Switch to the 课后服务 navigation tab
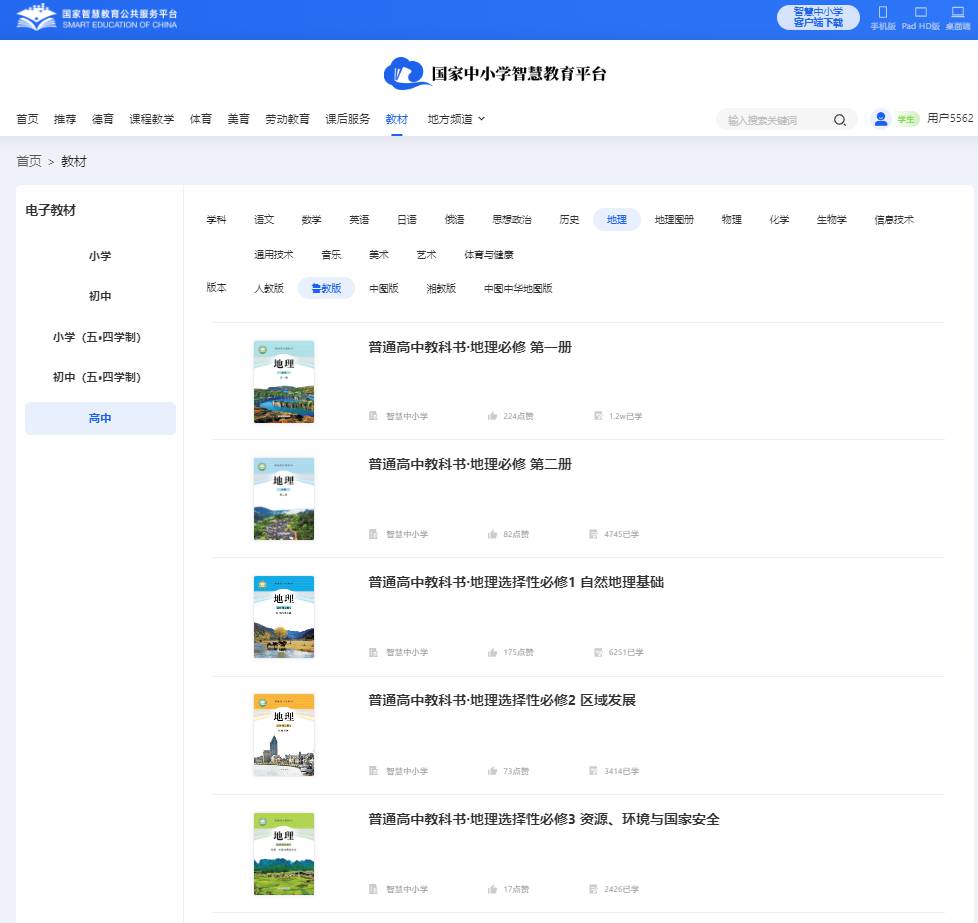 click(347, 118)
